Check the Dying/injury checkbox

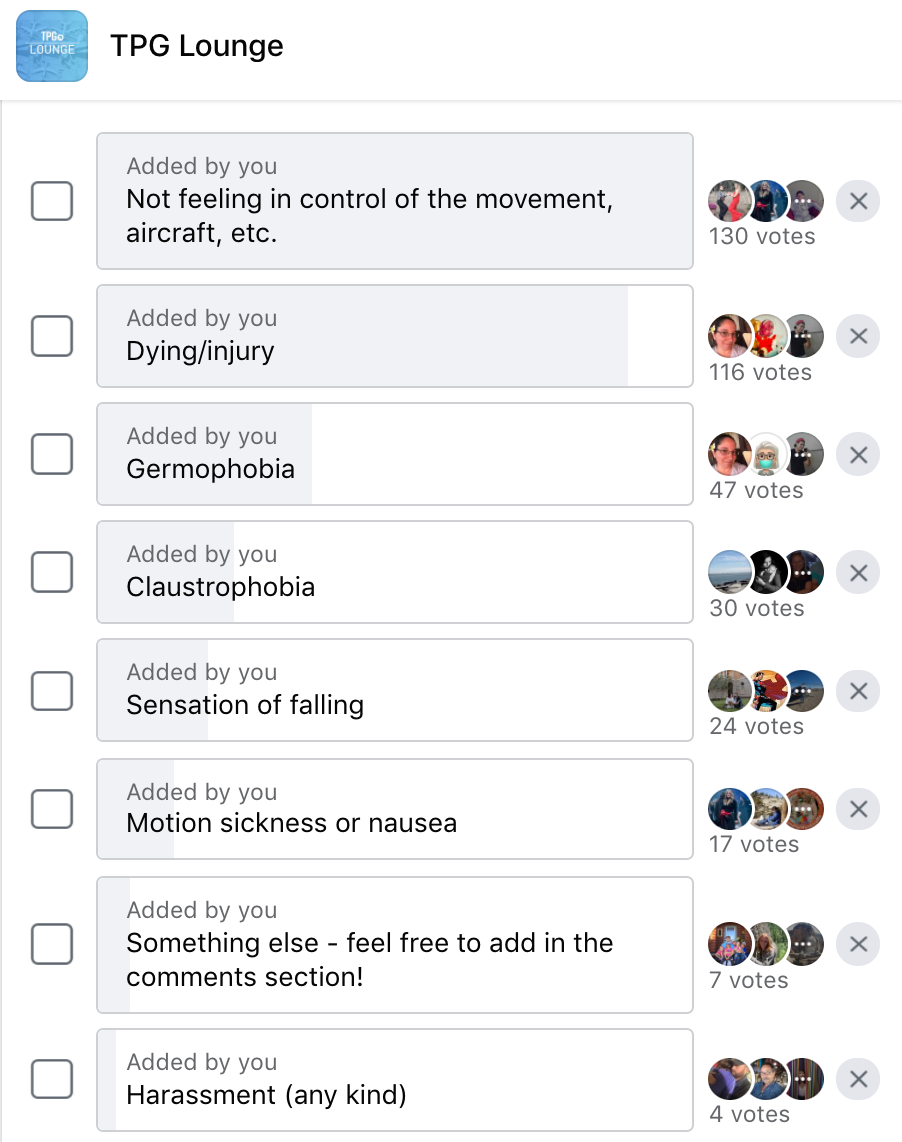[x=52, y=336]
